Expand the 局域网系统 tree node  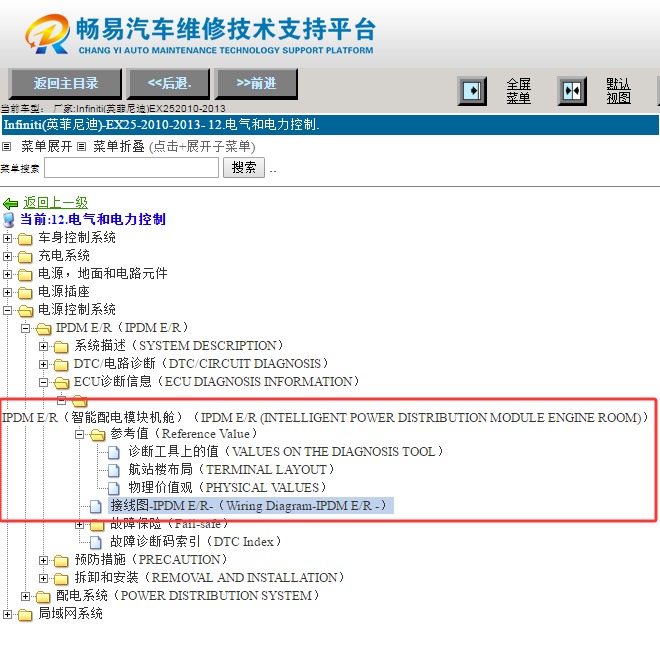pos(7,614)
